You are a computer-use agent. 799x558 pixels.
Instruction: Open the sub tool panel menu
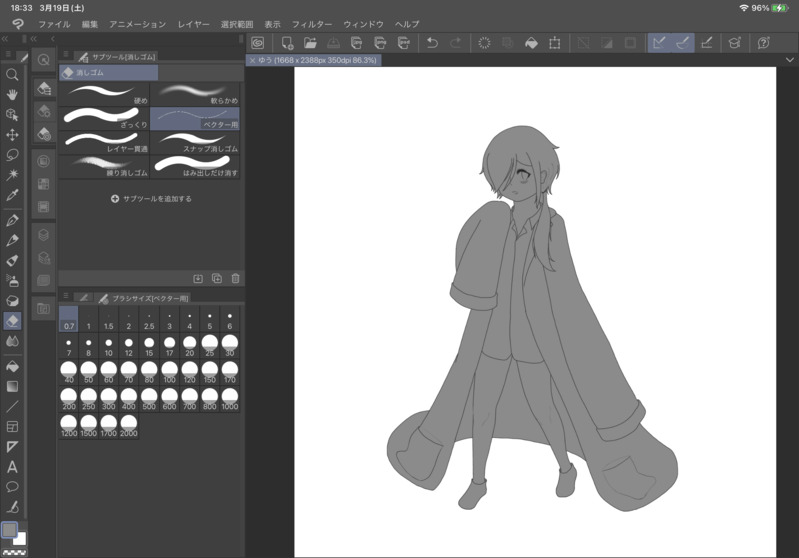click(66, 56)
